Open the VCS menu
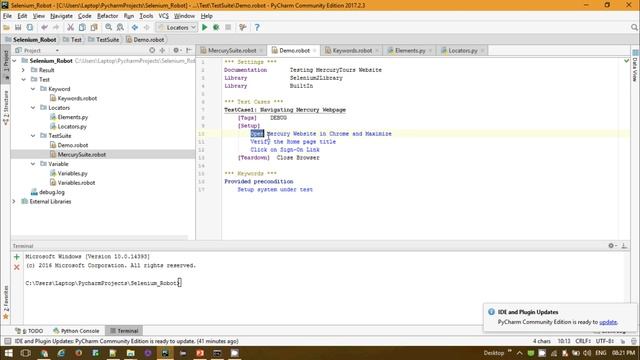 (163, 16)
